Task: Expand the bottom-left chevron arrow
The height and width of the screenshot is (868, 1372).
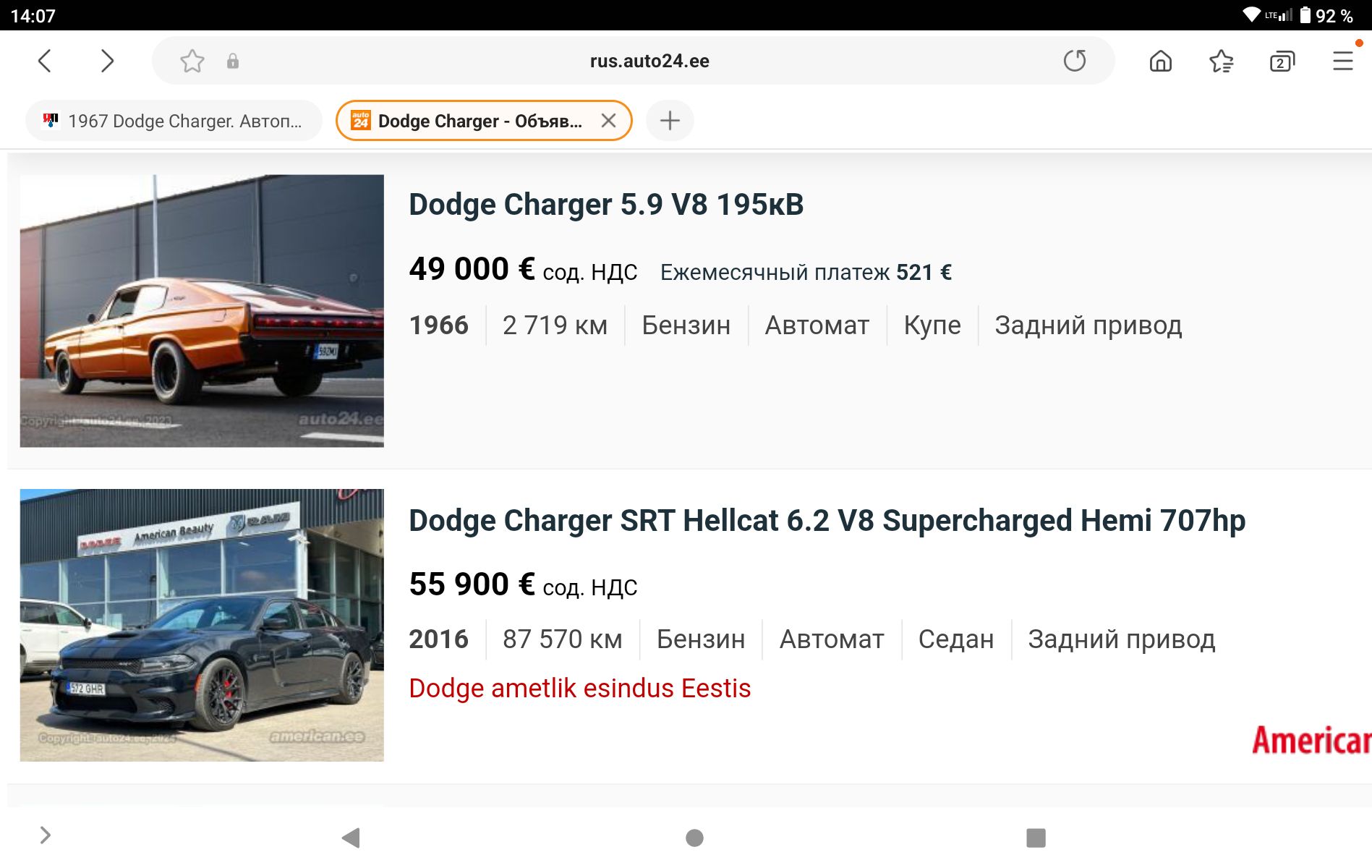Action: (x=45, y=835)
